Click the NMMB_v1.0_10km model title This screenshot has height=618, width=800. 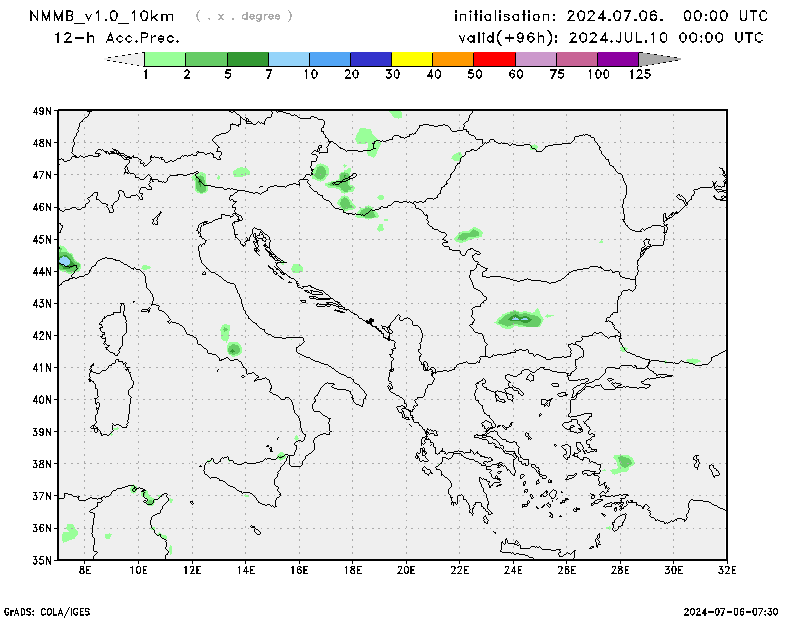(104, 17)
